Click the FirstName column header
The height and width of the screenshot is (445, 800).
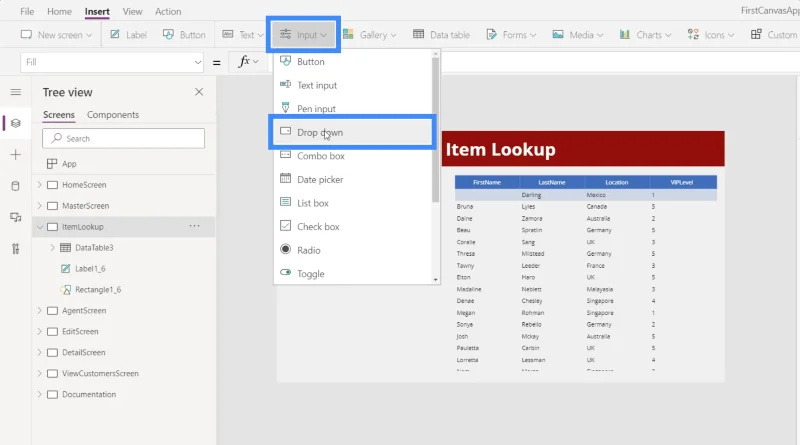[487, 182]
